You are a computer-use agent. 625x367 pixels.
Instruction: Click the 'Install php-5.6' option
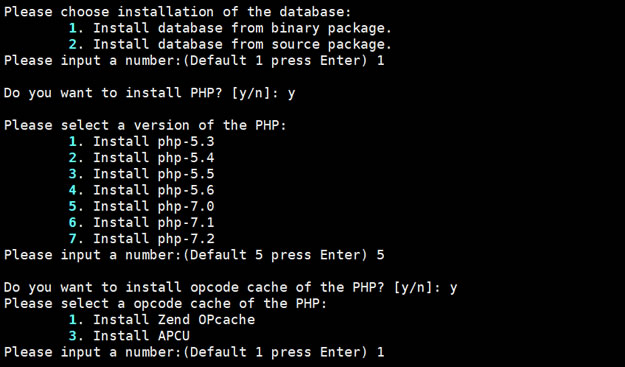tap(142, 190)
